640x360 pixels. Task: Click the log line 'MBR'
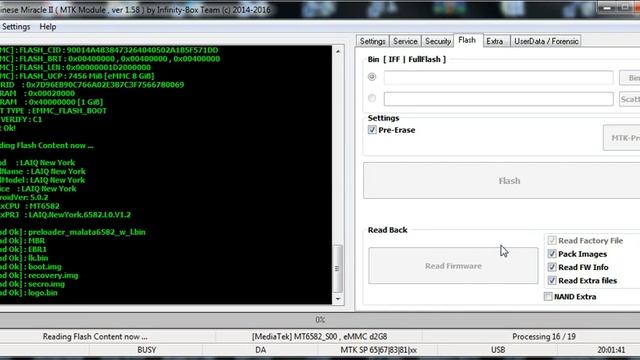pyautogui.click(x=37, y=241)
